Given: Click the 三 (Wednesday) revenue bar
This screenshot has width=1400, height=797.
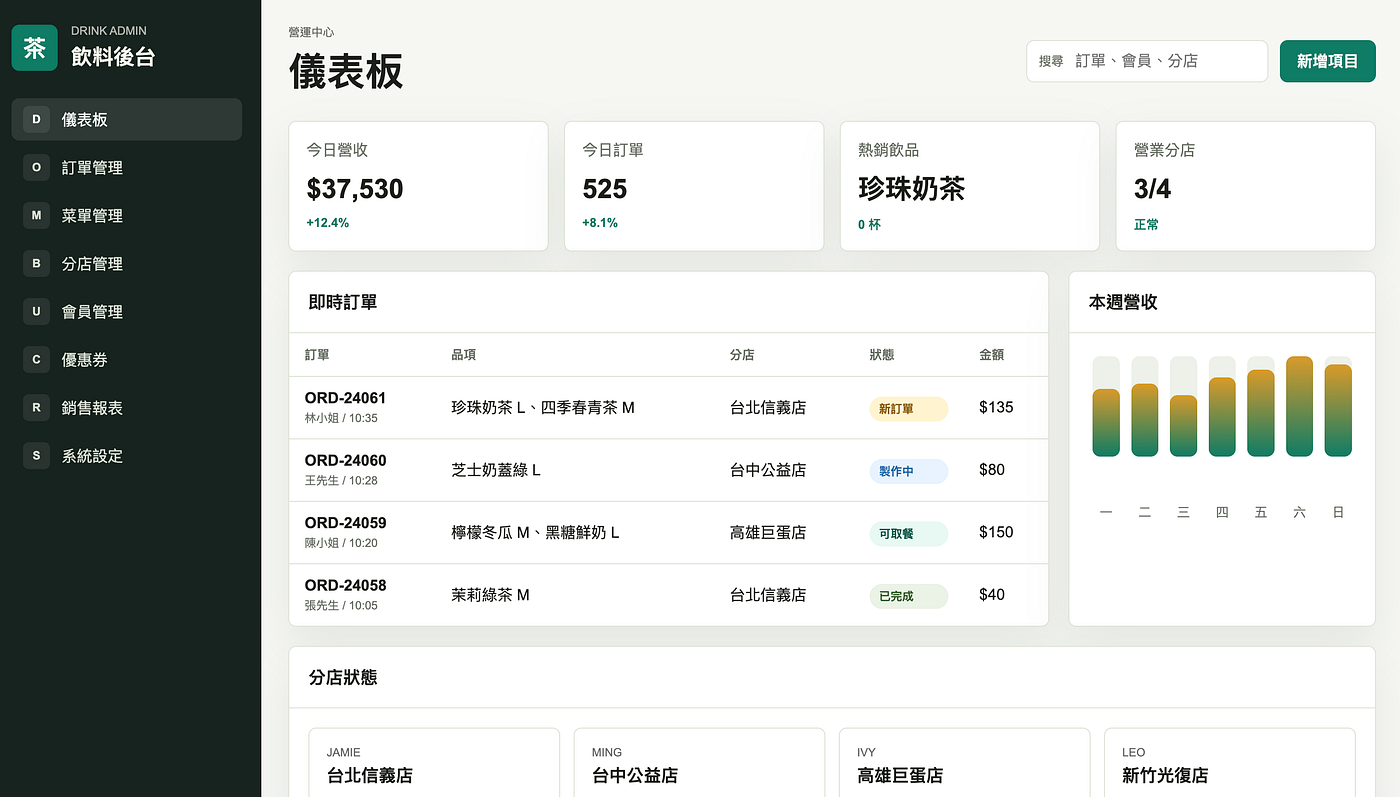Looking at the screenshot, I should click(x=1183, y=426).
